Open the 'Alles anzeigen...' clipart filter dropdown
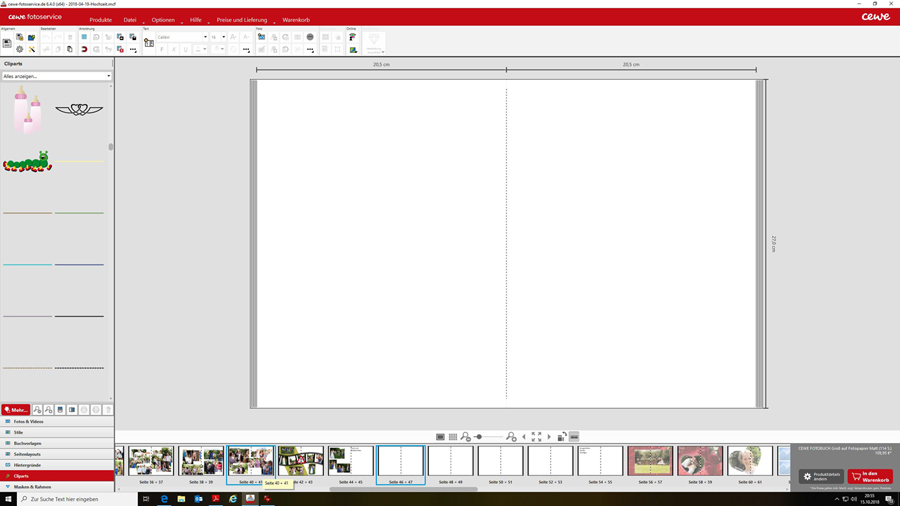This screenshot has height=506, width=900. coord(56,76)
